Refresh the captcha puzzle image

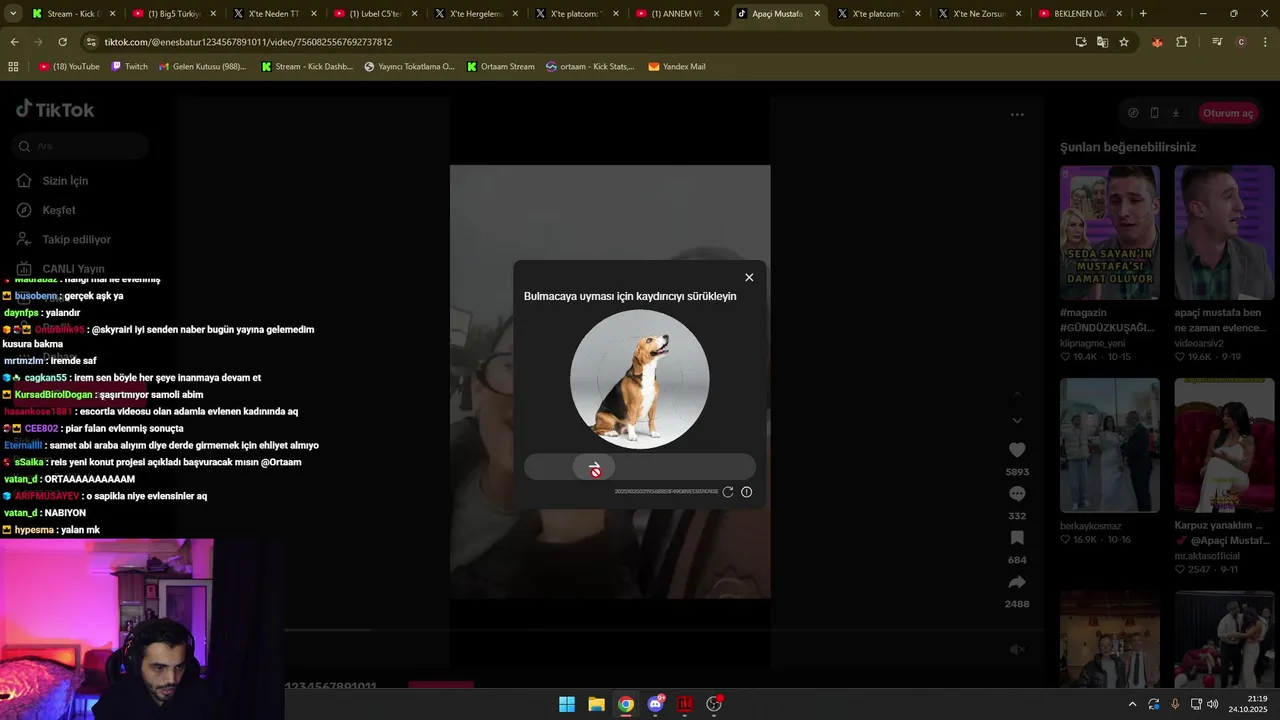[728, 492]
